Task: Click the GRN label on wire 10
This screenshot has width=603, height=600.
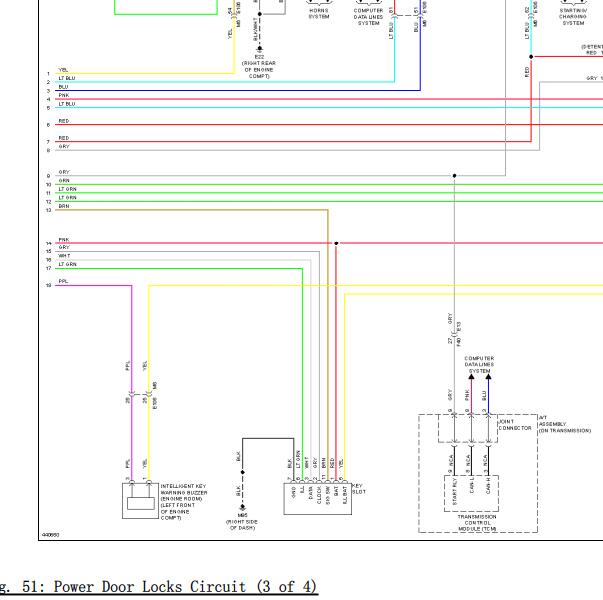Action: tap(64, 180)
